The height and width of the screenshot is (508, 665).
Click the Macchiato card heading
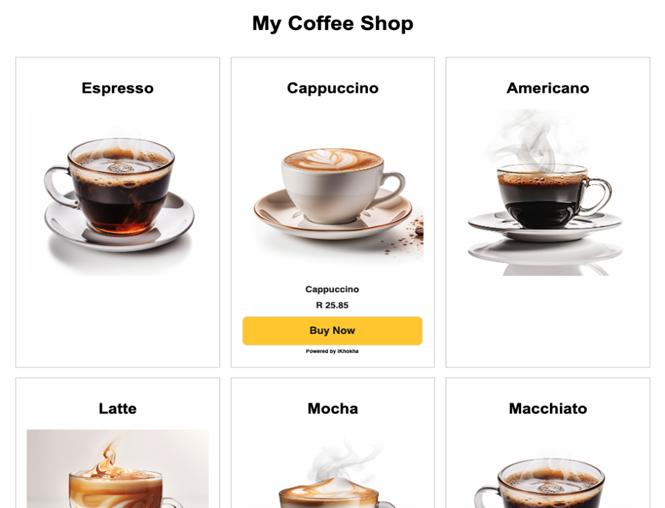548,408
